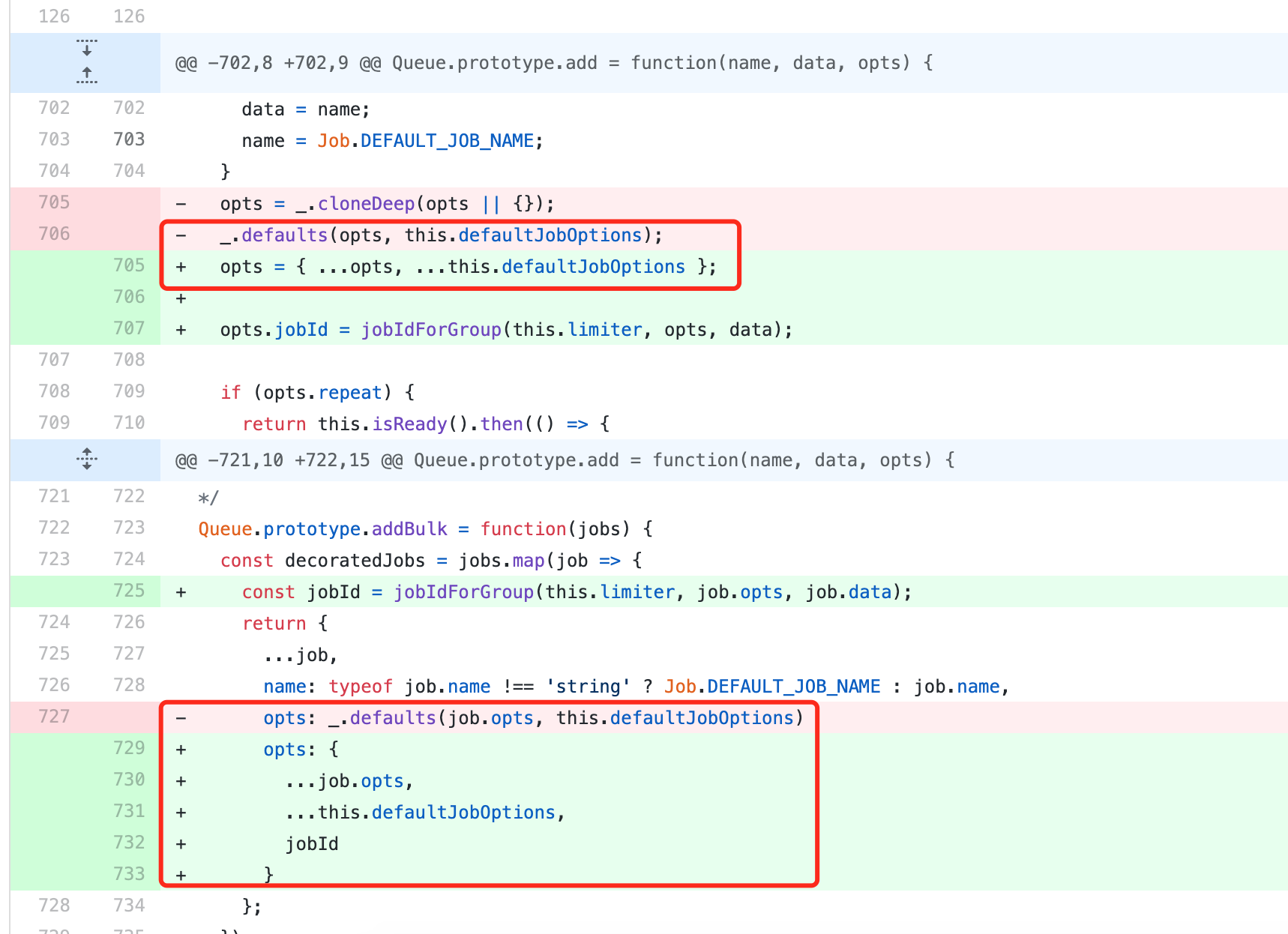Screen dimensions: 1288x934
Task: Select line number 703 showing DEFAULT_JOB_NAME assignment
Action: click(x=129, y=139)
